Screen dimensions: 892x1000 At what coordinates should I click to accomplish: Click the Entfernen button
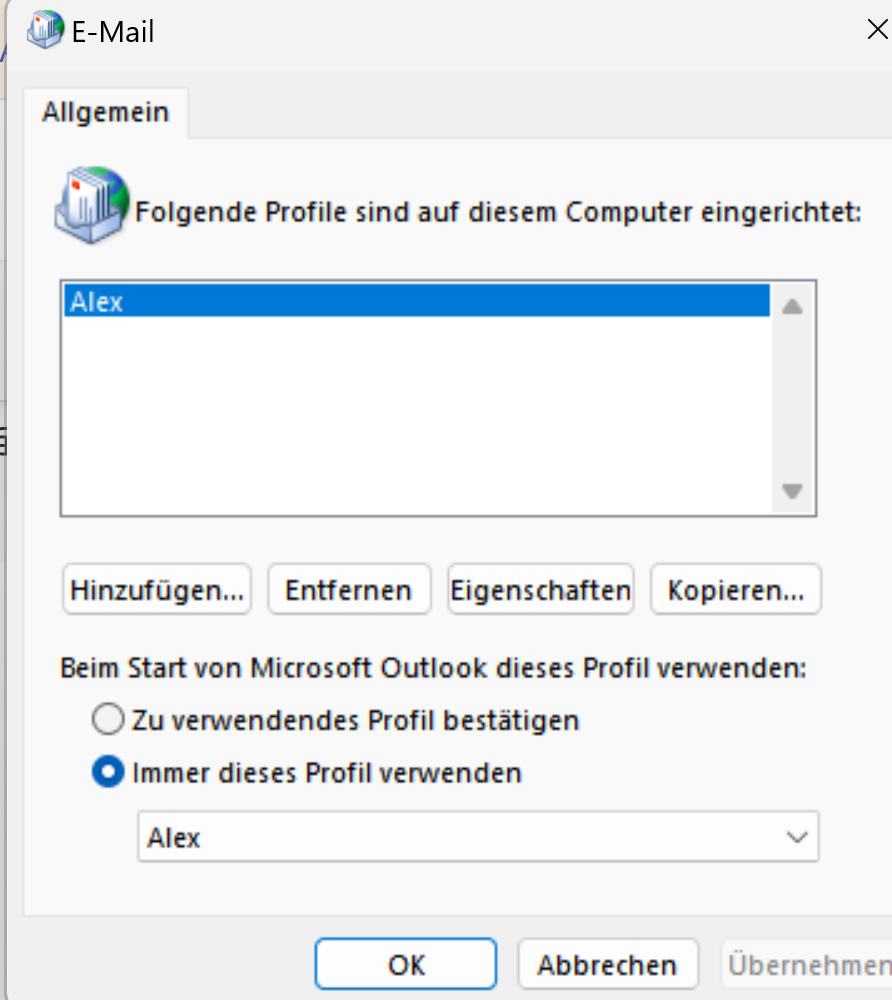click(349, 589)
